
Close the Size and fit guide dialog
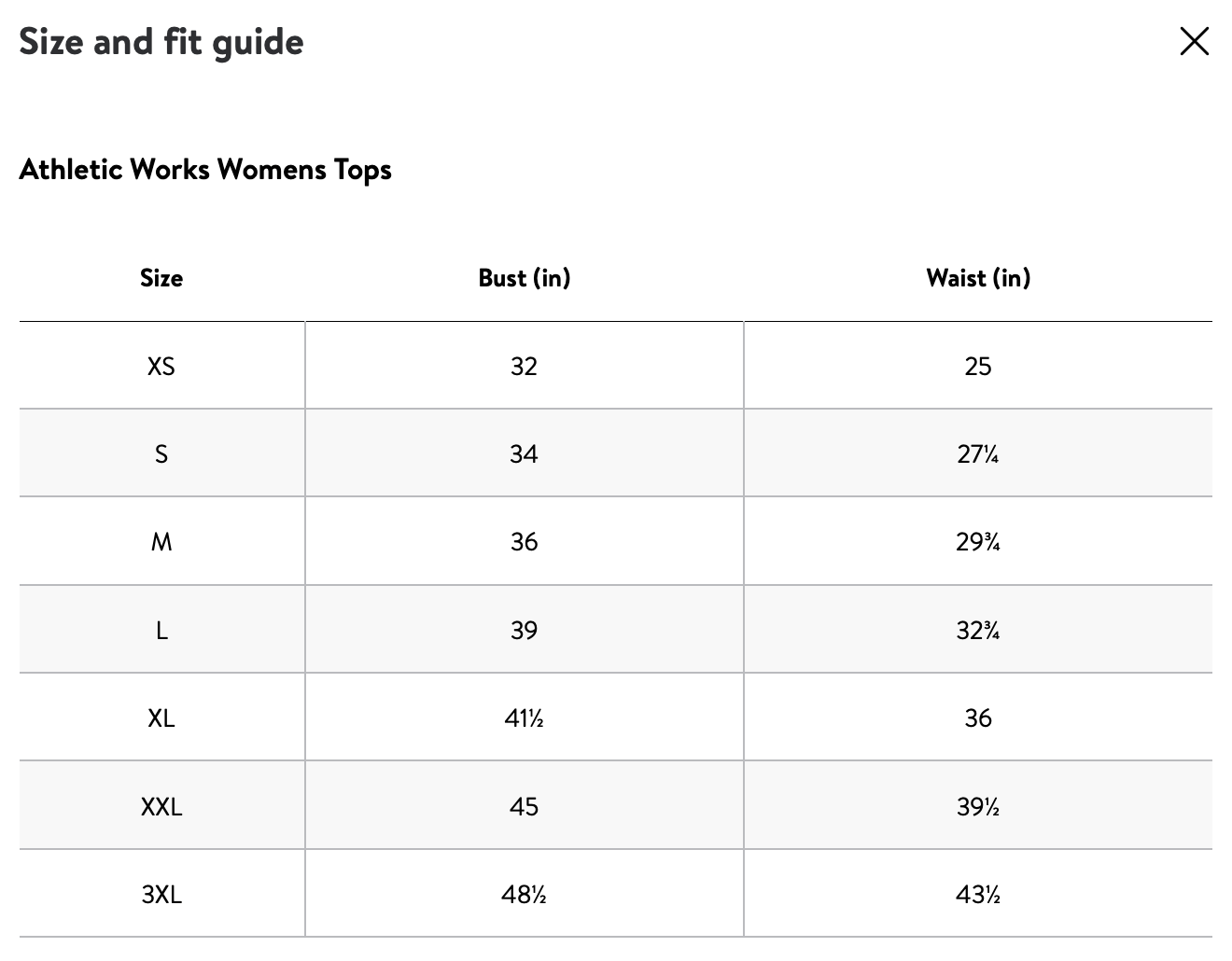[x=1194, y=41]
